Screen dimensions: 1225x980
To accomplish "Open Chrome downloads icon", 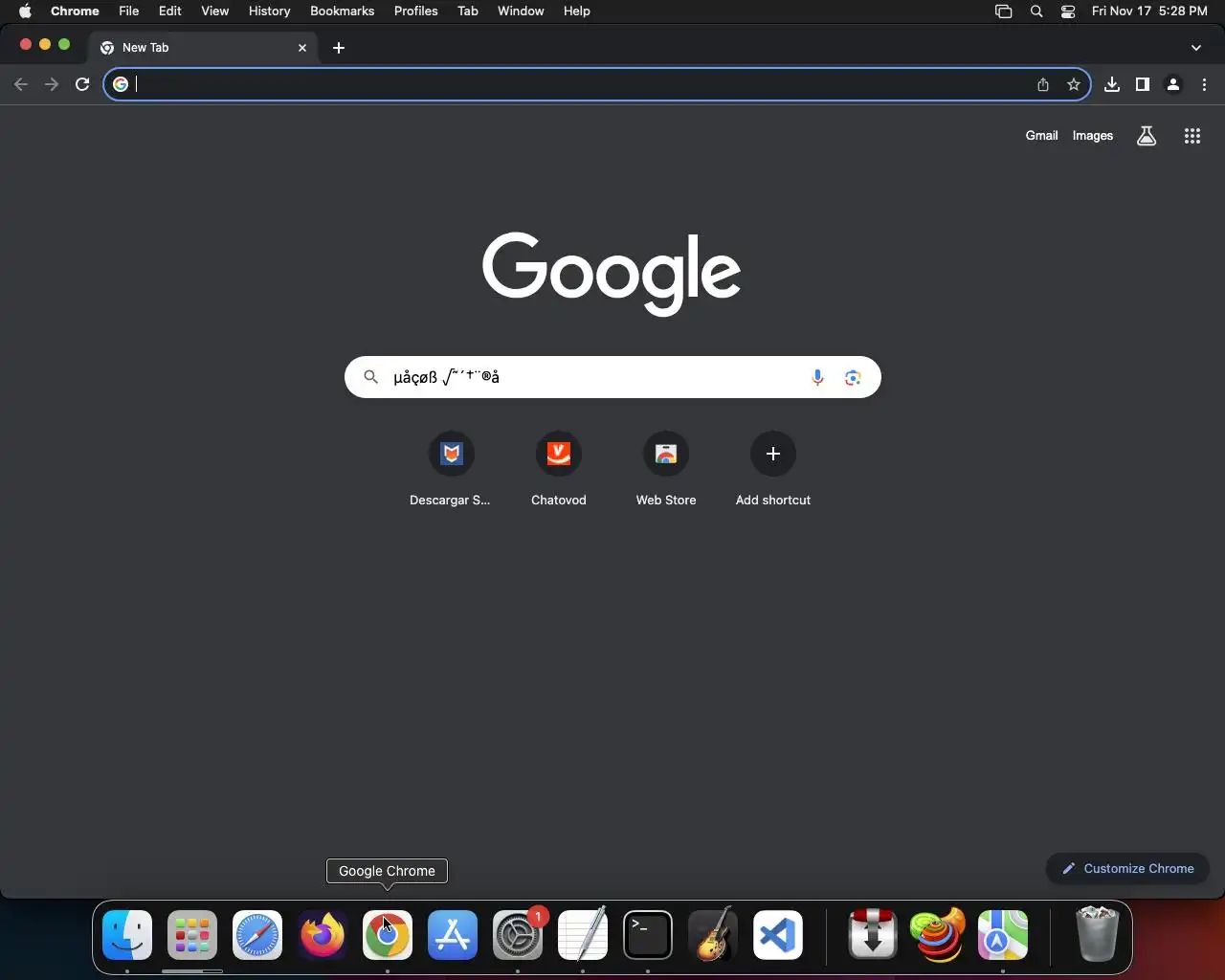I will pyautogui.click(x=1112, y=84).
